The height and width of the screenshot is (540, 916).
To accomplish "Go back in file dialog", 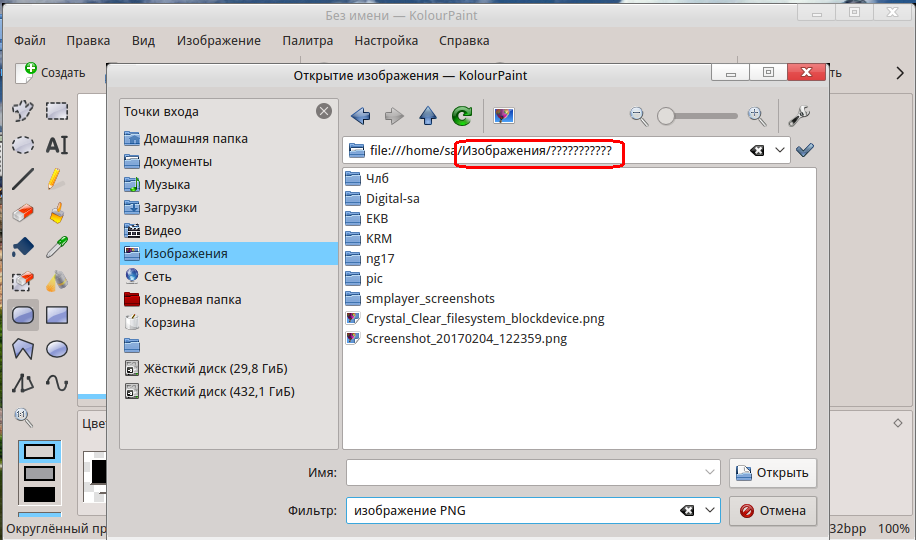I will coord(360,116).
